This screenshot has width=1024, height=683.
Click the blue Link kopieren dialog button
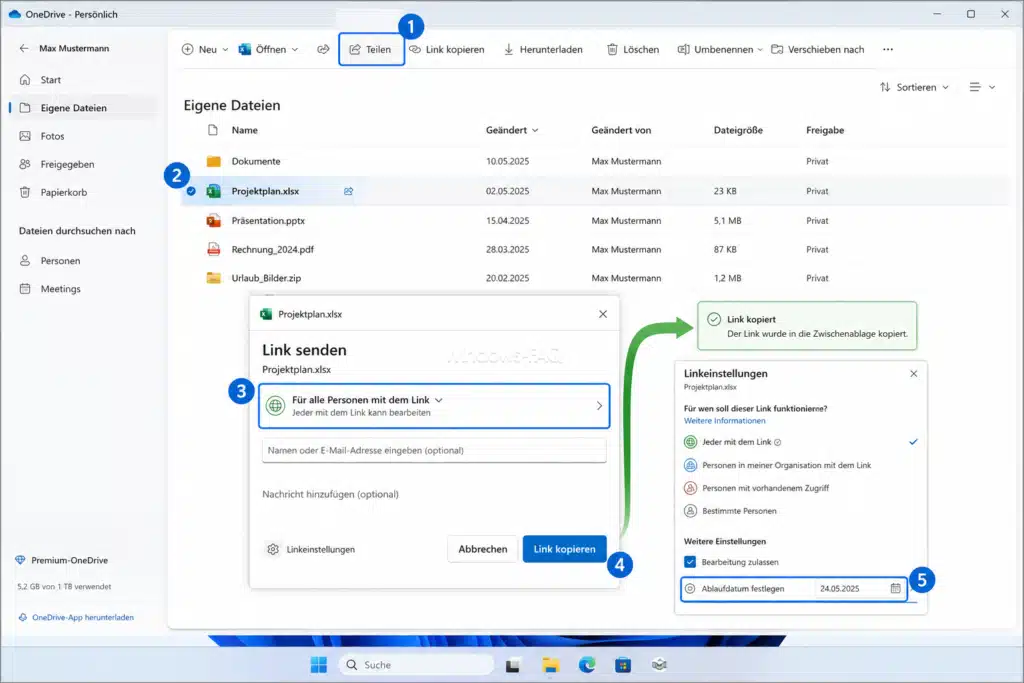pos(564,549)
